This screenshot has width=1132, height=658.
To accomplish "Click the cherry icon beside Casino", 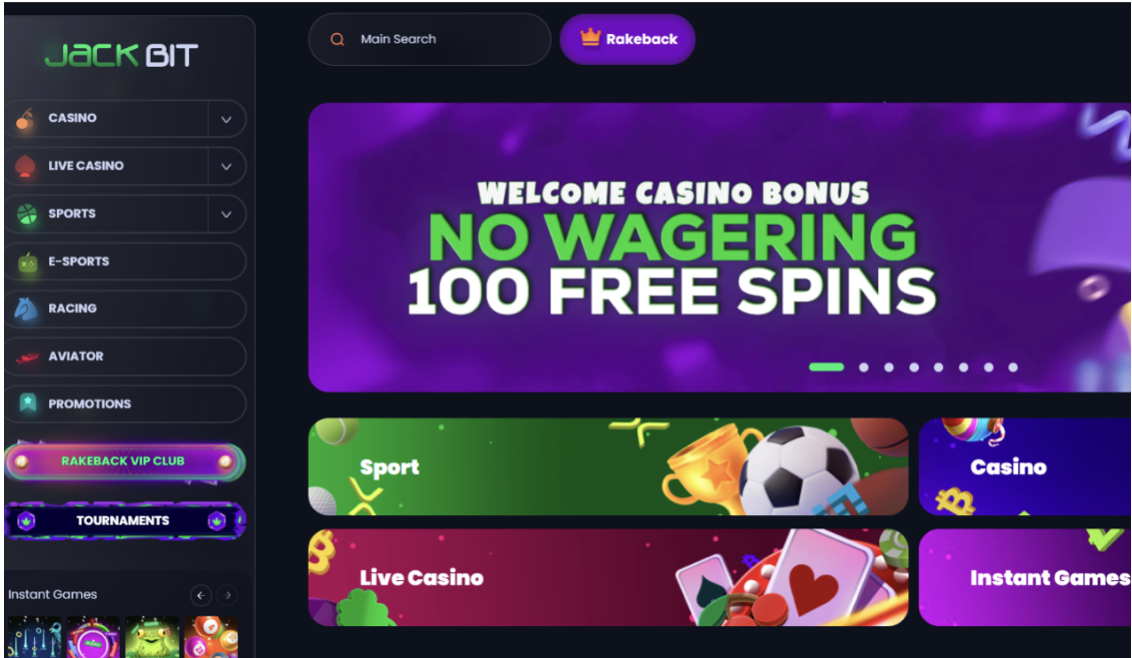I will 26,119.
